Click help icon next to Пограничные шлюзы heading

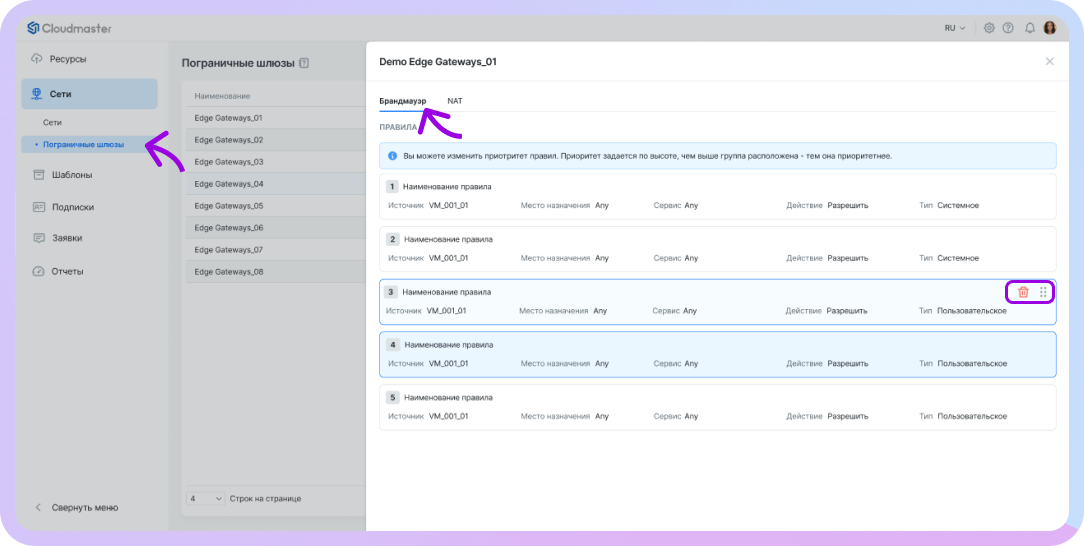tap(304, 63)
